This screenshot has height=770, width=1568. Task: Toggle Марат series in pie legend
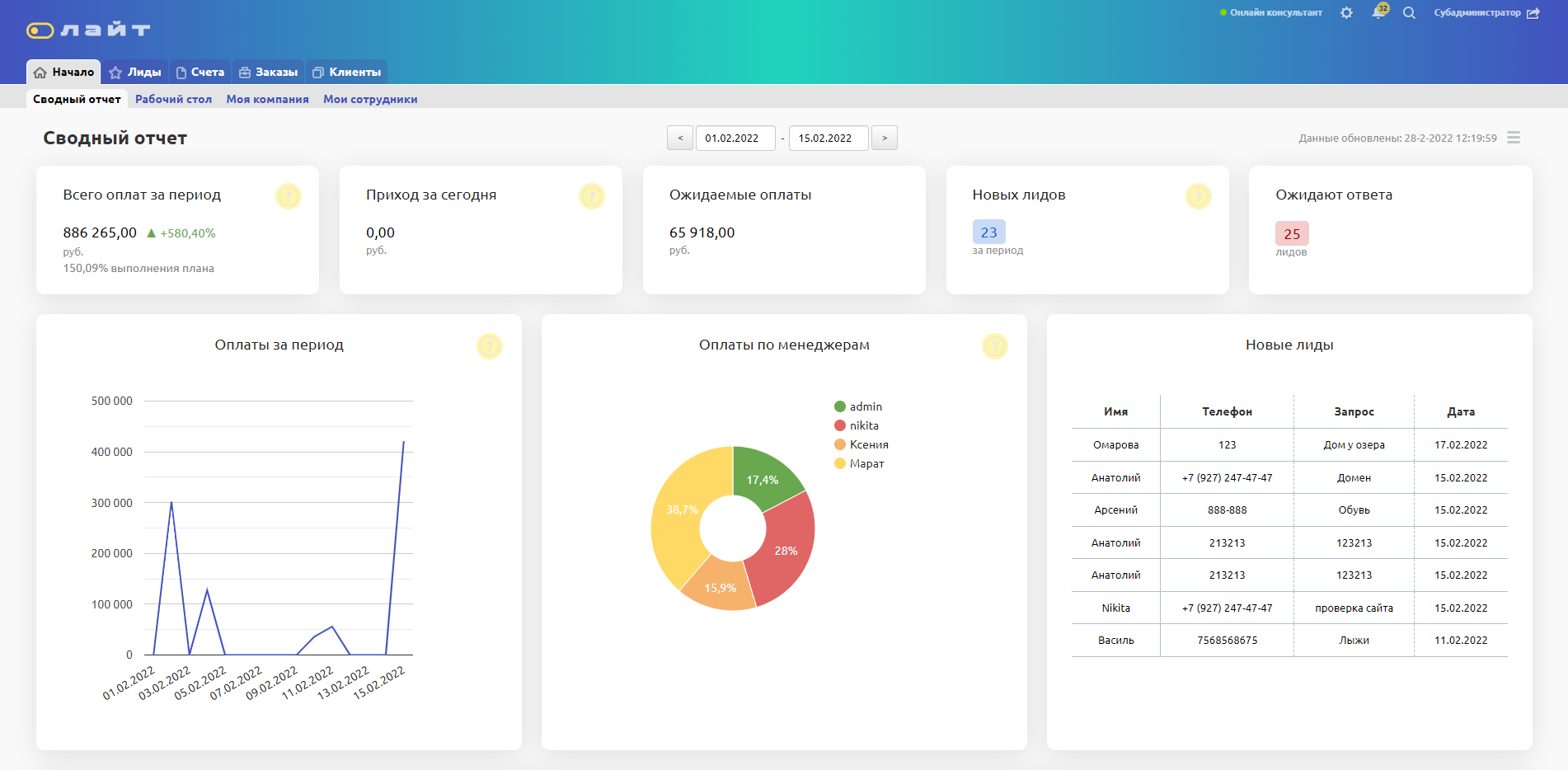pyautogui.click(x=859, y=463)
